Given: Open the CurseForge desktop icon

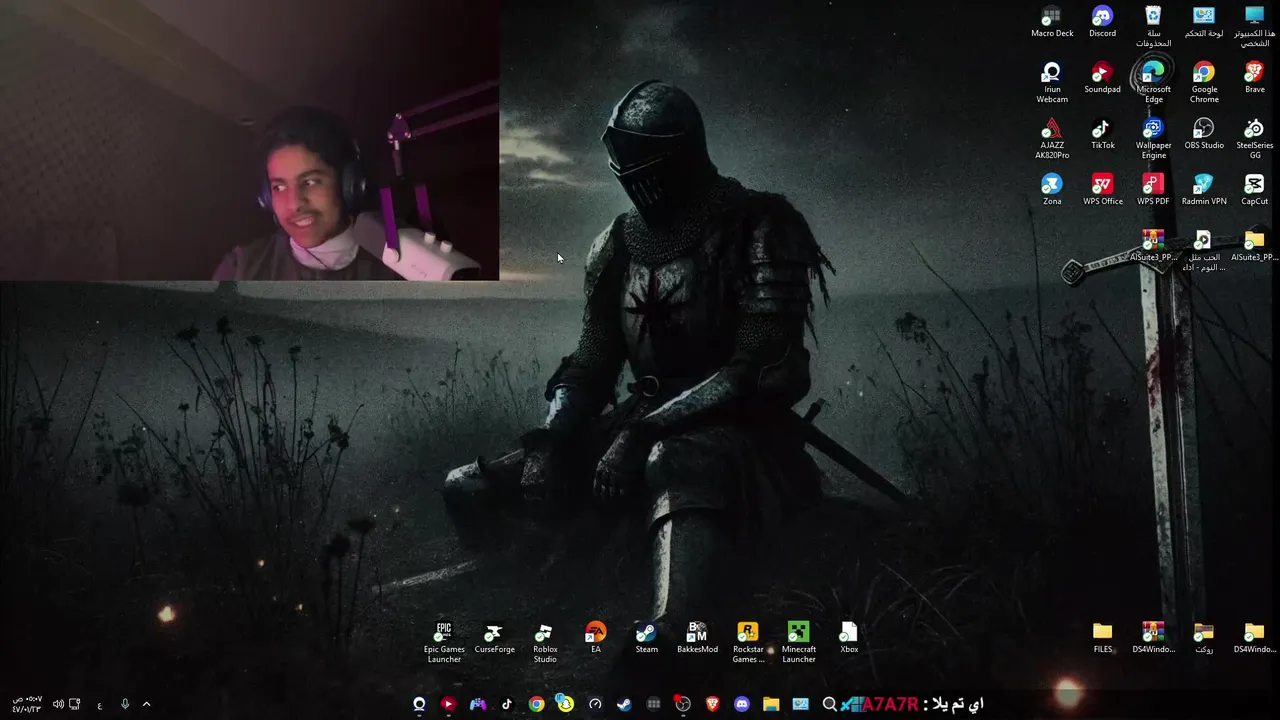Looking at the screenshot, I should pos(494,638).
